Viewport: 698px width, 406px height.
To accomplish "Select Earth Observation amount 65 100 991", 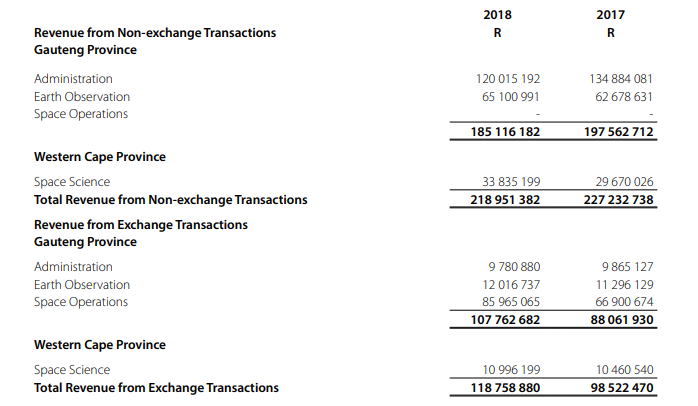I will click(511, 97).
